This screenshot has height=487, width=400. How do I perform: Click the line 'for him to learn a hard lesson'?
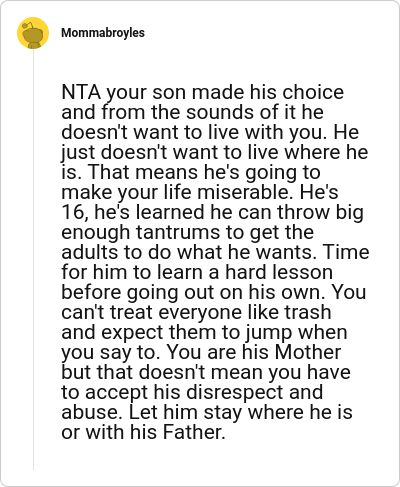[197, 272]
